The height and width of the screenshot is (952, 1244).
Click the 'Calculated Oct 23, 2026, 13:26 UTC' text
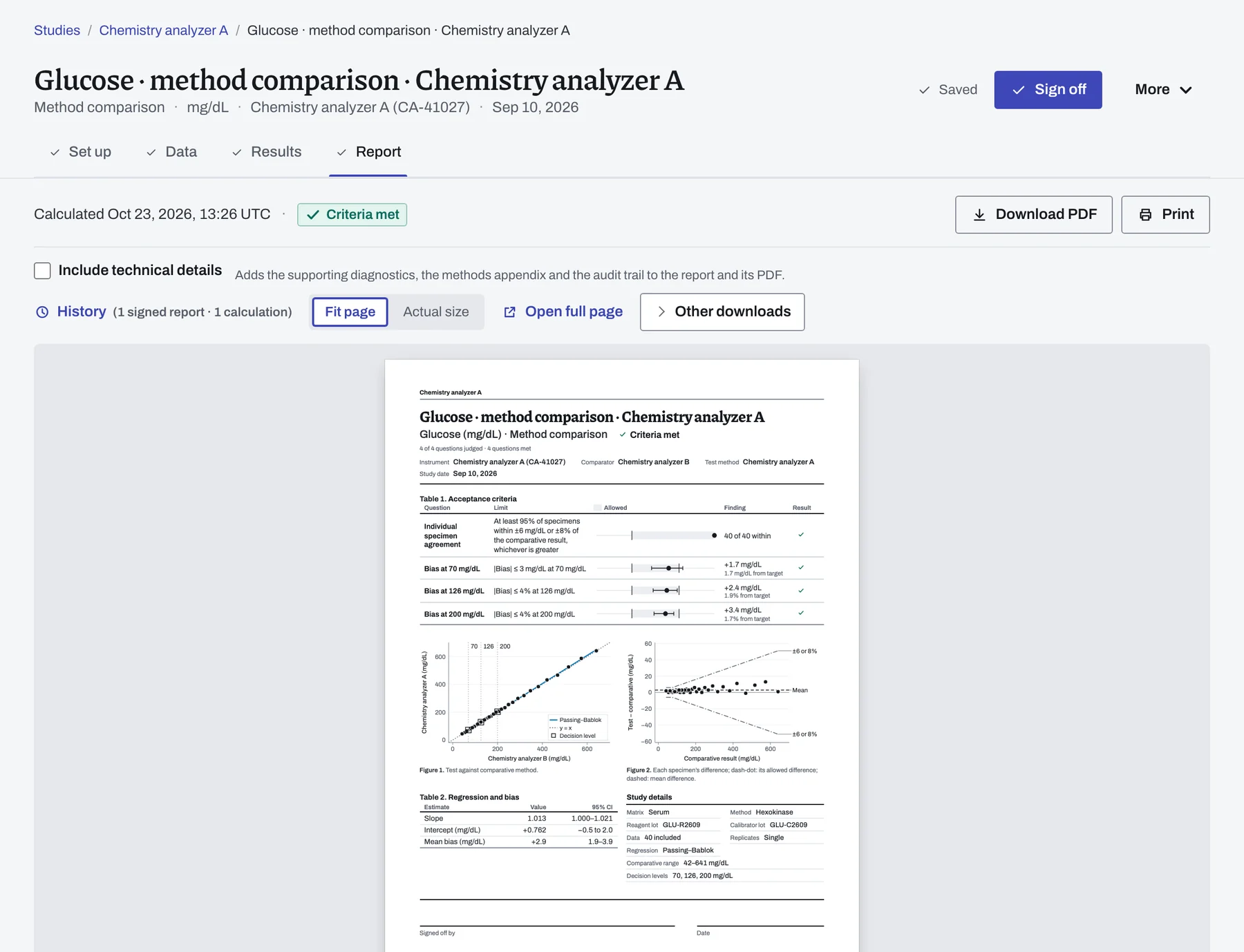coord(152,214)
